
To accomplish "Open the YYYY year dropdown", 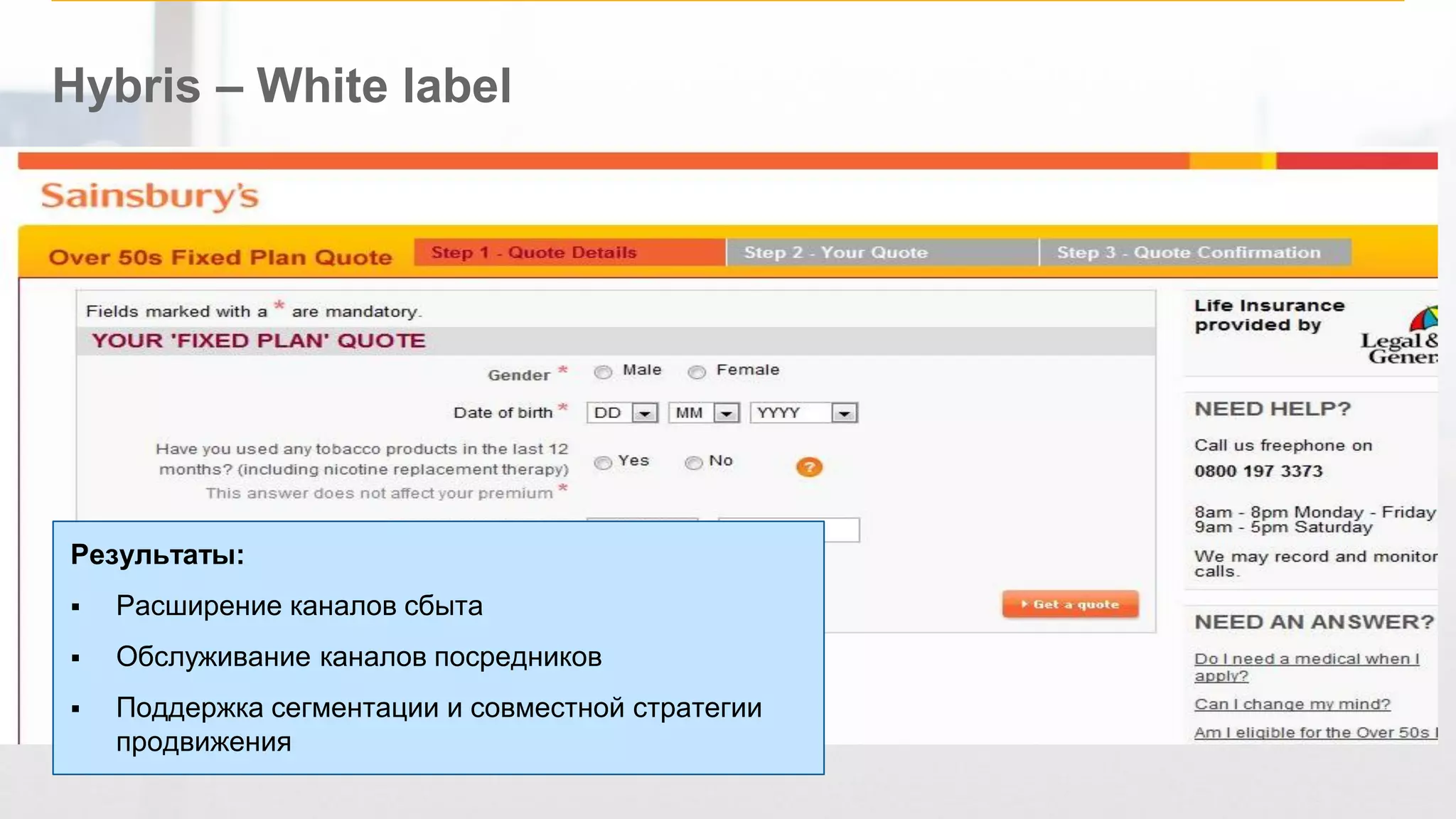I will tap(804, 413).
